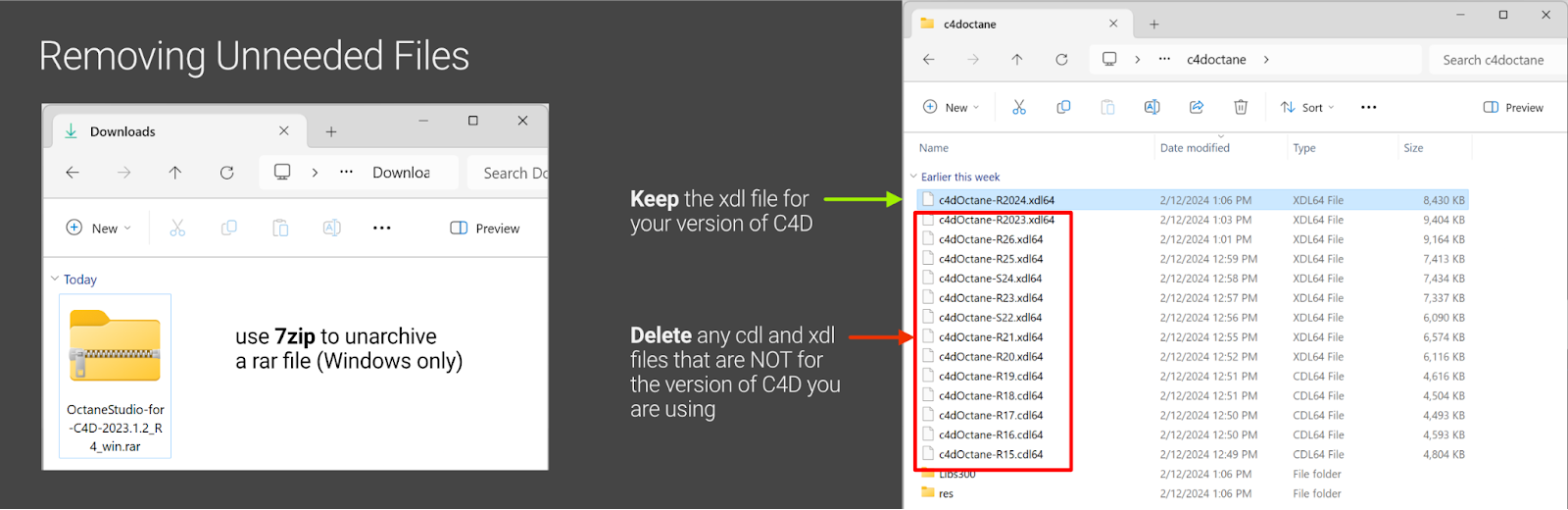Click the Cut icon in c4doctane toolbar
Image resolution: width=1568 pixels, height=510 pixels.
click(x=1019, y=107)
